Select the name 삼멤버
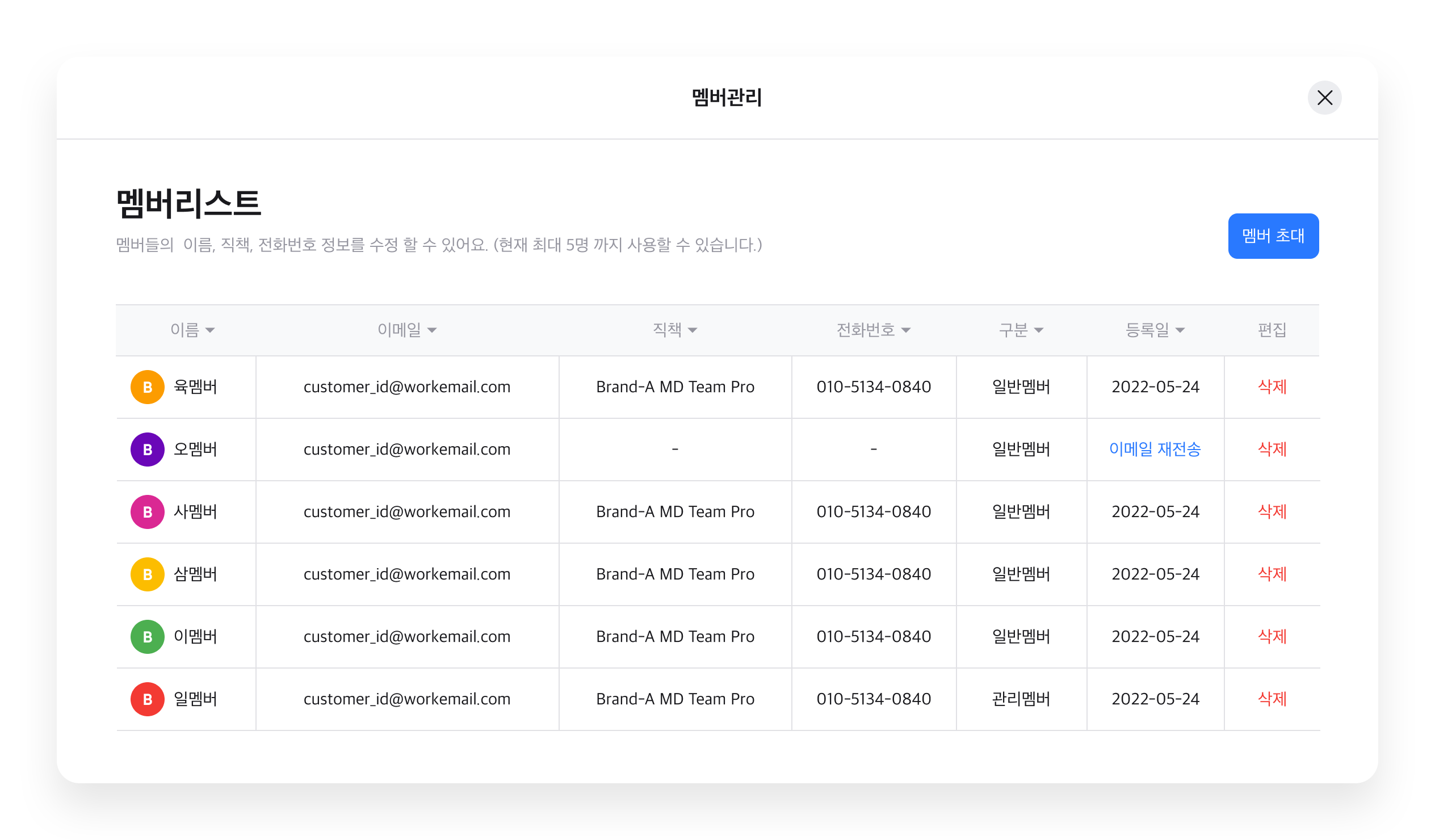Viewport: 1435px width, 840px height. pos(195,573)
